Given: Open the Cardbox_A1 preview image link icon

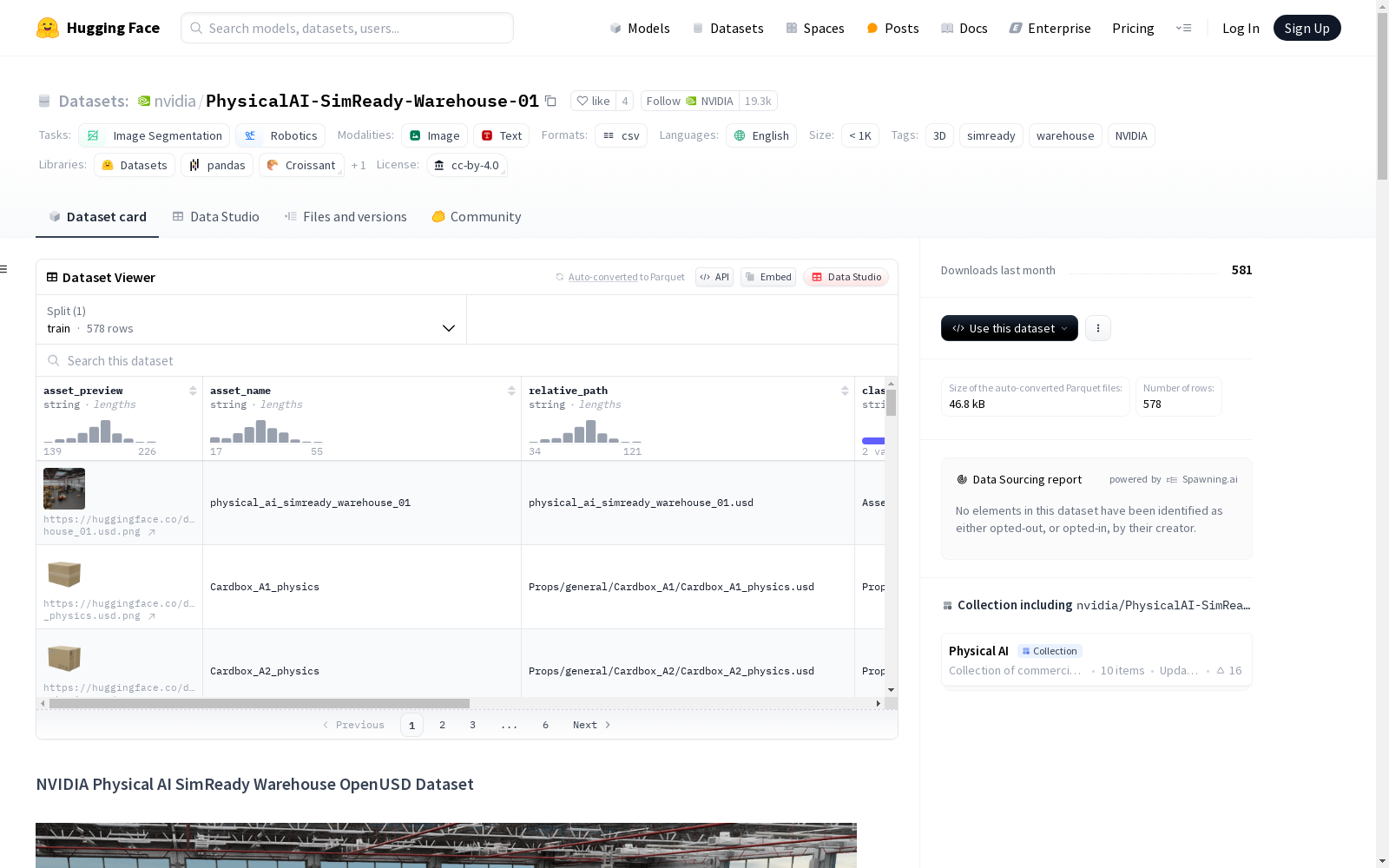Looking at the screenshot, I should 152,616.
